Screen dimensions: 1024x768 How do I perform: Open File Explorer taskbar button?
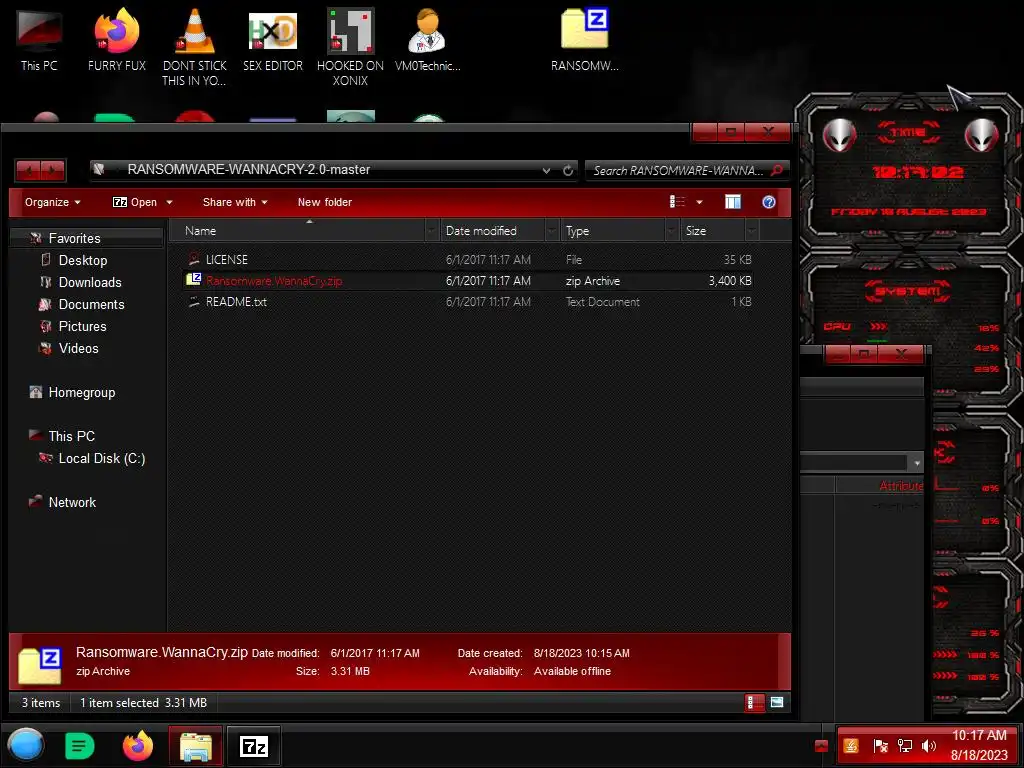click(196, 746)
